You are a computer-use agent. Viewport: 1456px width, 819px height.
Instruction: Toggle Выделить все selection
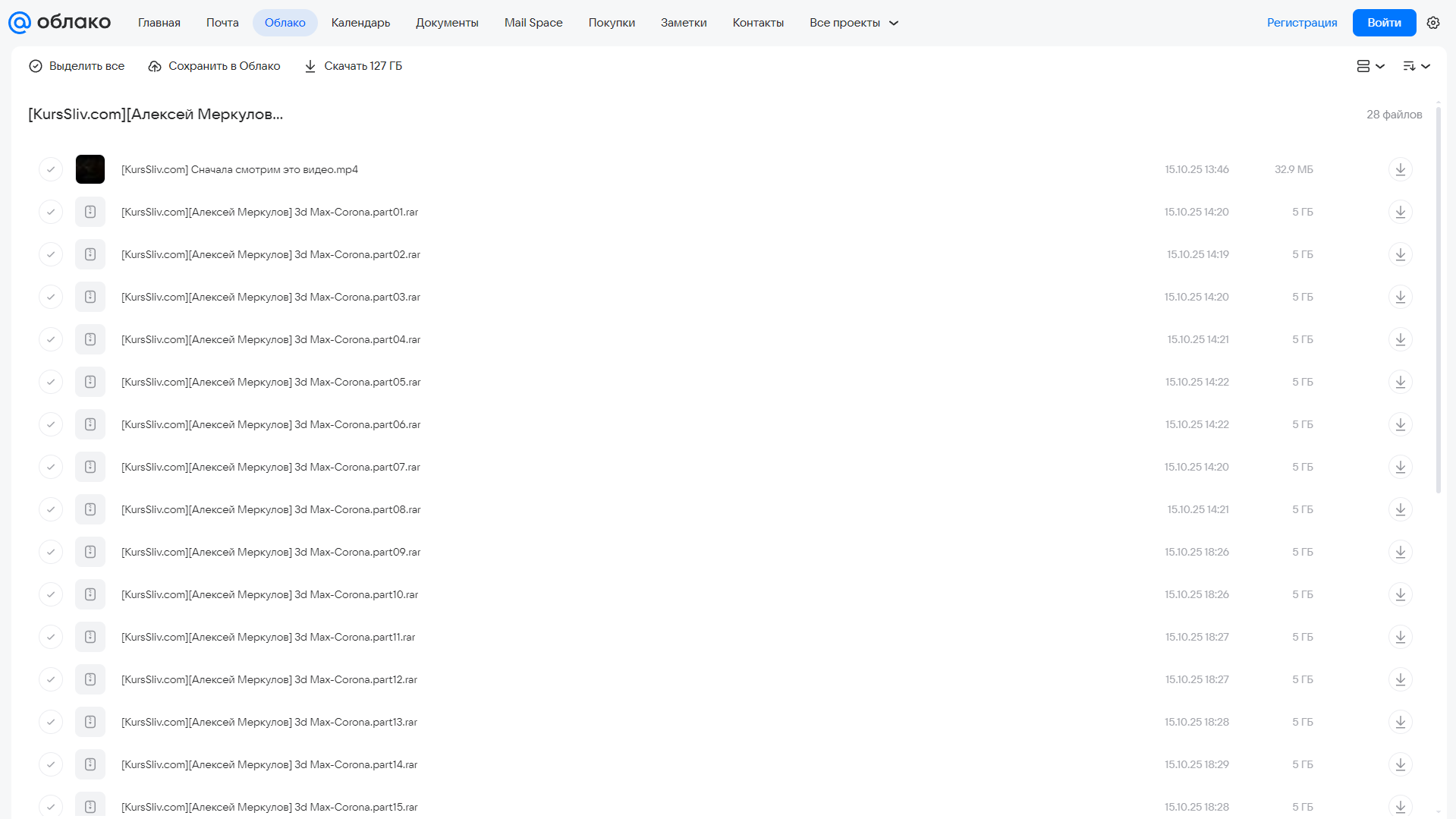tap(77, 66)
